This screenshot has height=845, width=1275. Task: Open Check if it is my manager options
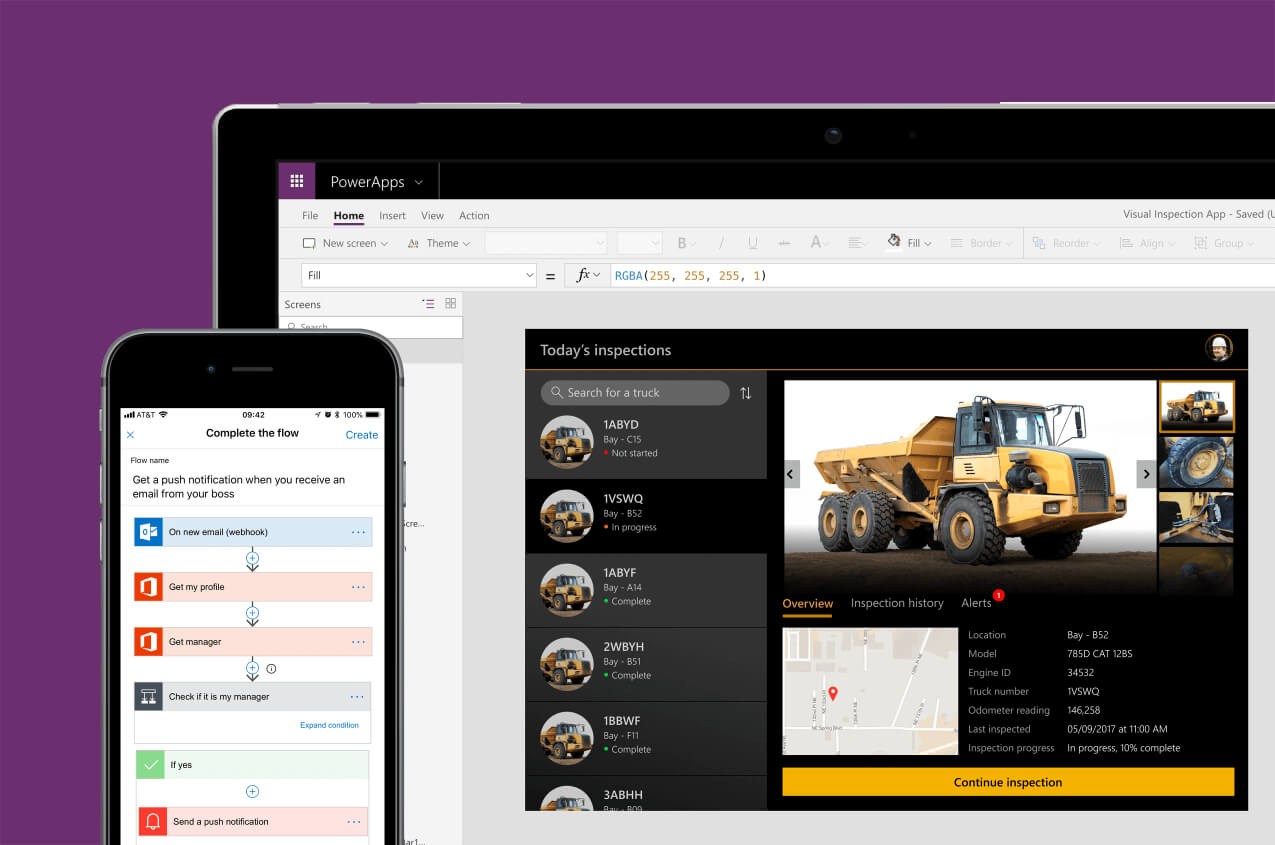358,697
